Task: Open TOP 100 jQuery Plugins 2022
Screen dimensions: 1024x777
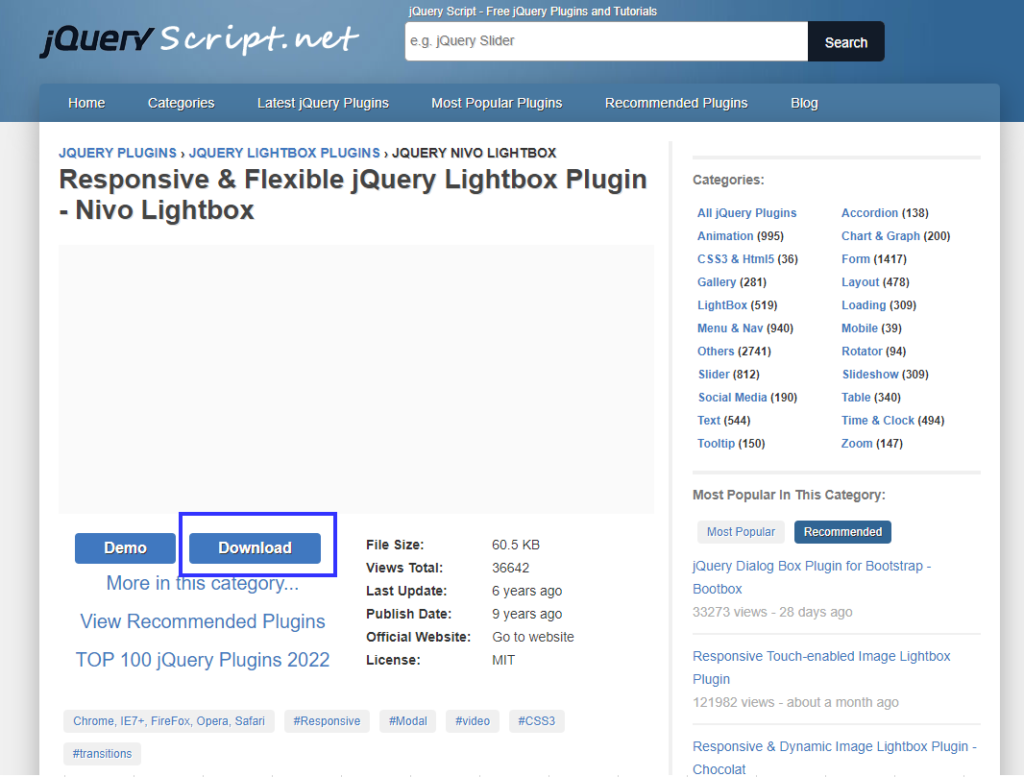Action: click(202, 660)
